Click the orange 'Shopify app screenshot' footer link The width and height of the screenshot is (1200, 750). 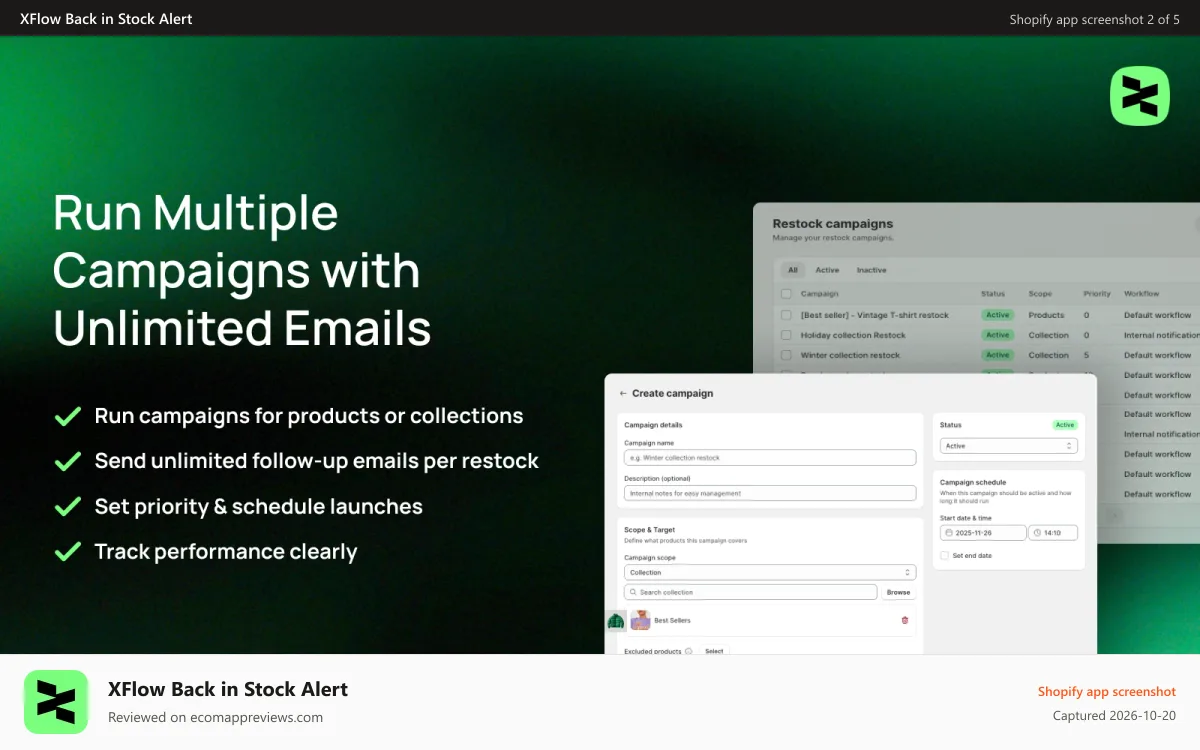coord(1107,692)
